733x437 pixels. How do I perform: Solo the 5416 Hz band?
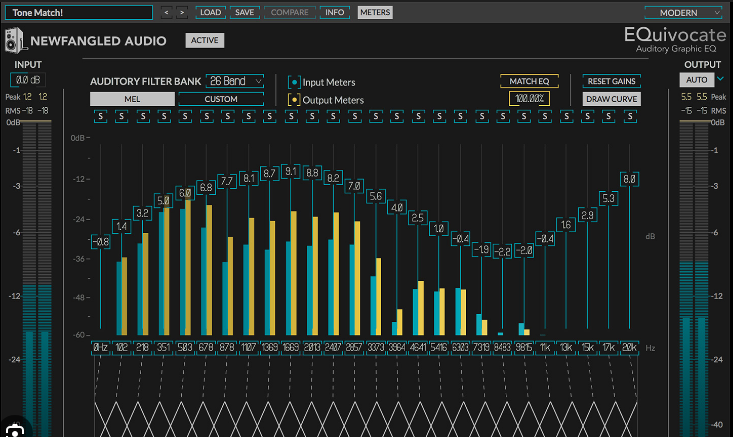point(439,116)
